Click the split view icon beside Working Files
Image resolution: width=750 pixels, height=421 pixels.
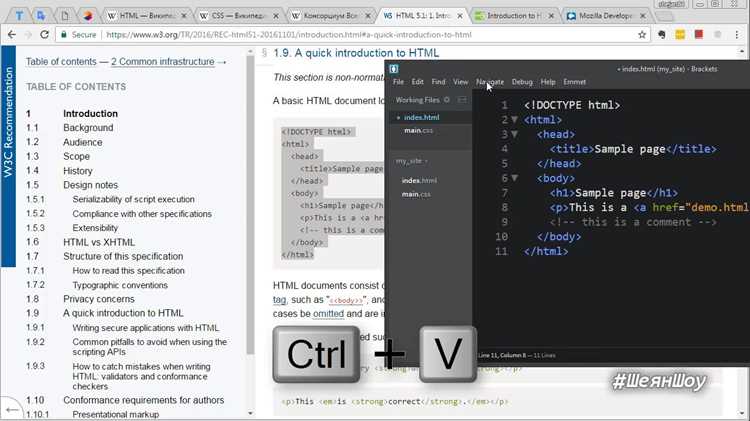click(462, 100)
